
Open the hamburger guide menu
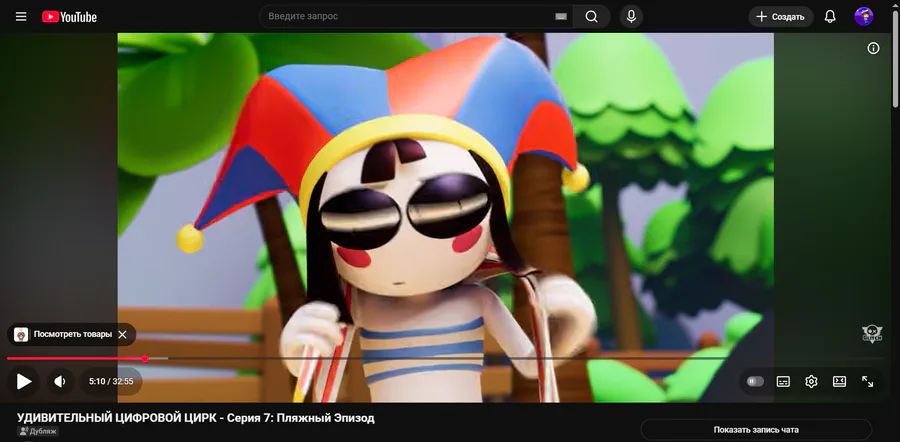pos(21,17)
